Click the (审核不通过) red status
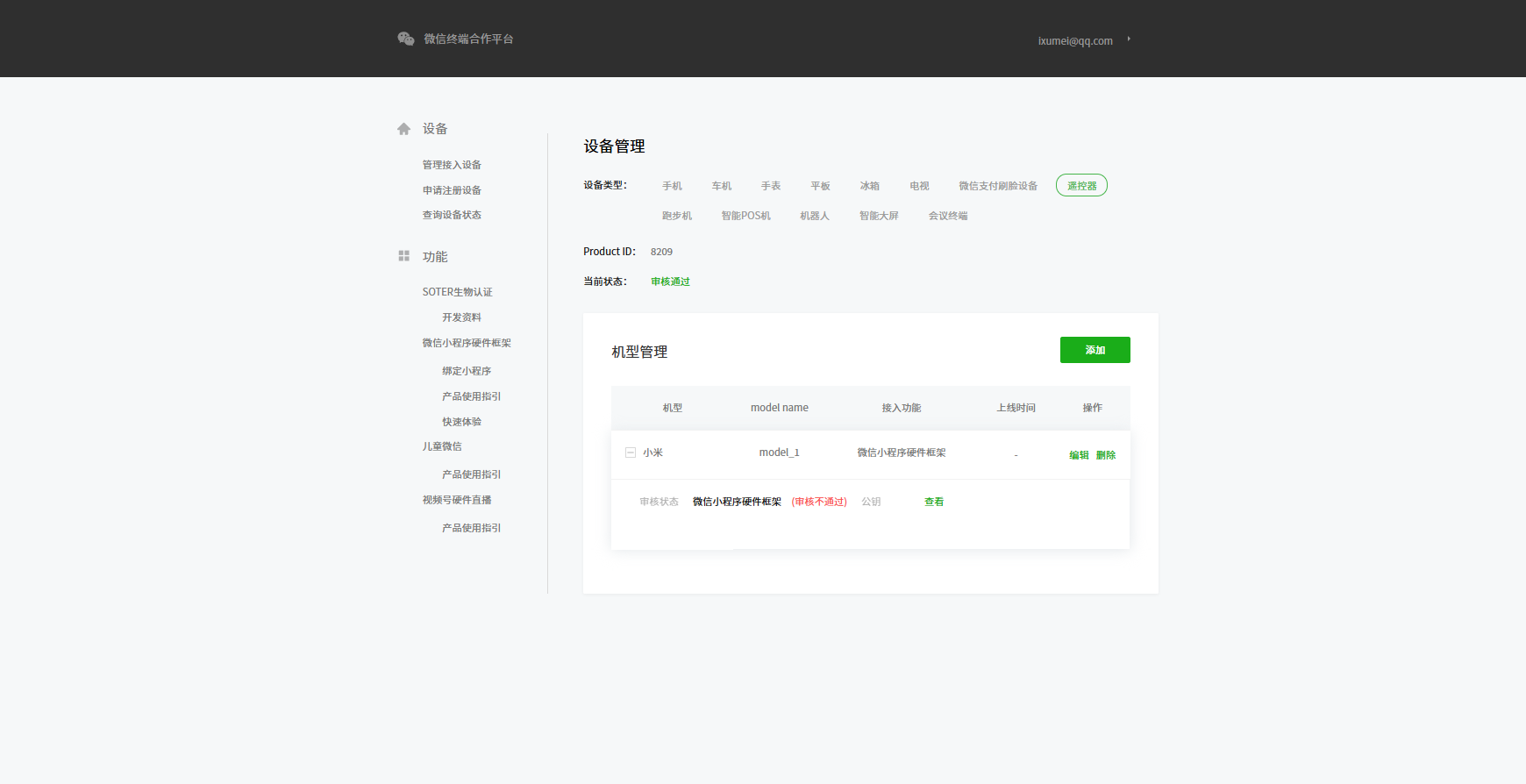This screenshot has width=1526, height=784. point(819,502)
